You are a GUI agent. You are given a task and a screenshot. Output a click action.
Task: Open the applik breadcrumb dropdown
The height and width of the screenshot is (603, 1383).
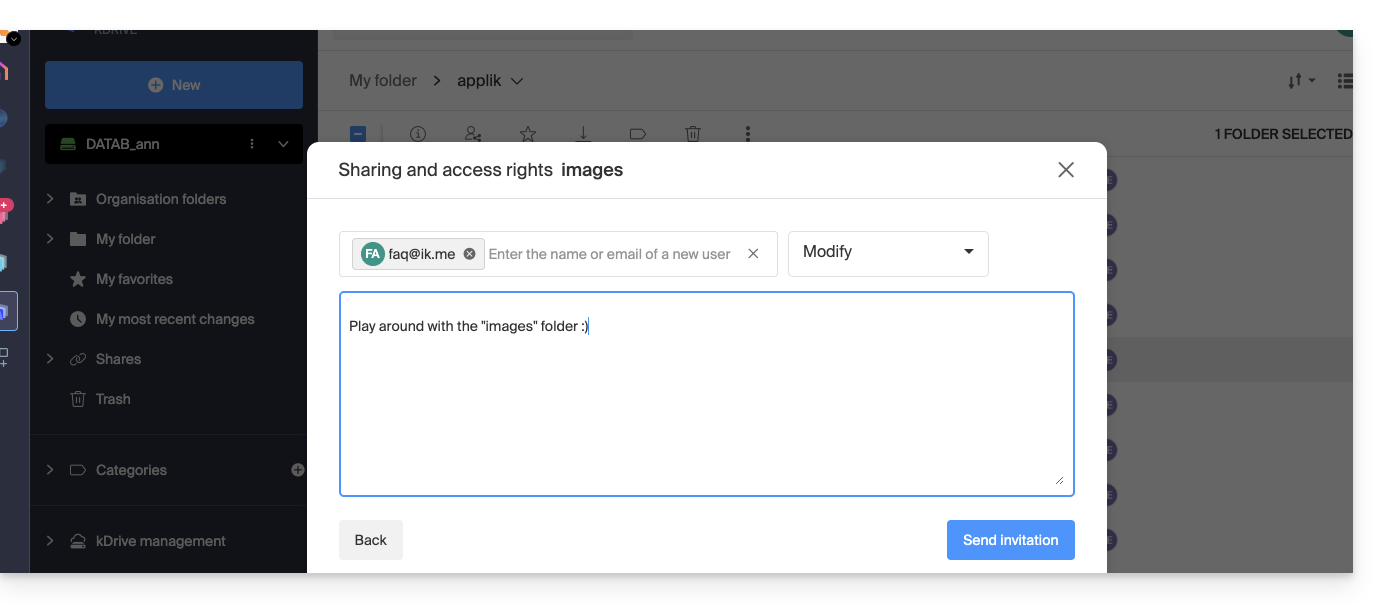click(517, 81)
